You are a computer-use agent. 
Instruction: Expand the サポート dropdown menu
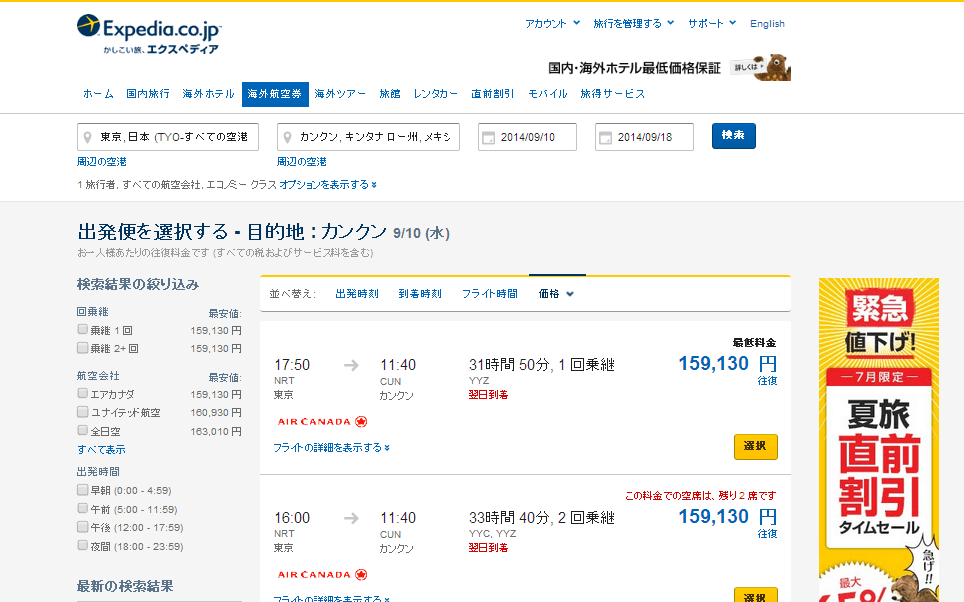point(711,23)
